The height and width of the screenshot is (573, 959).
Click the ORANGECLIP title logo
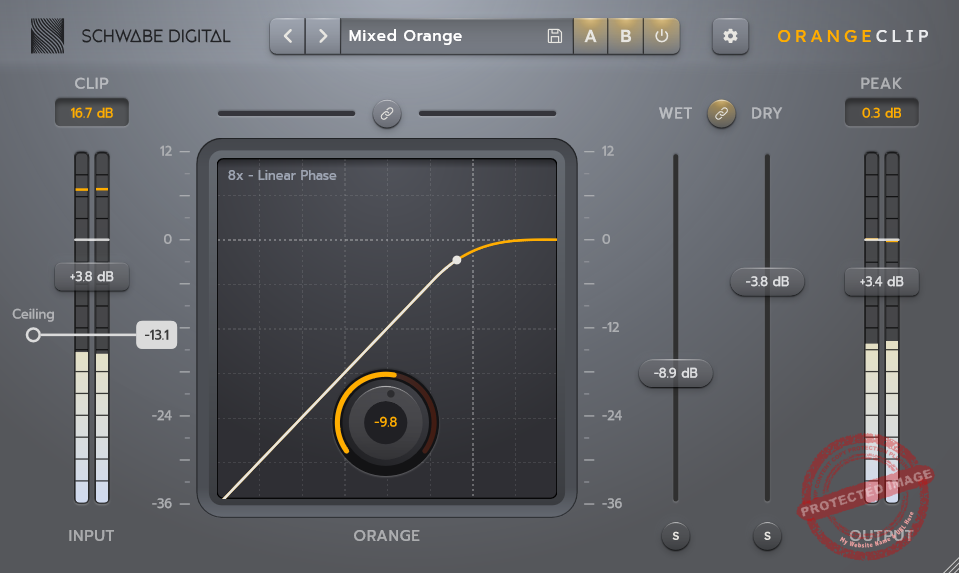pyautogui.click(x=853, y=36)
